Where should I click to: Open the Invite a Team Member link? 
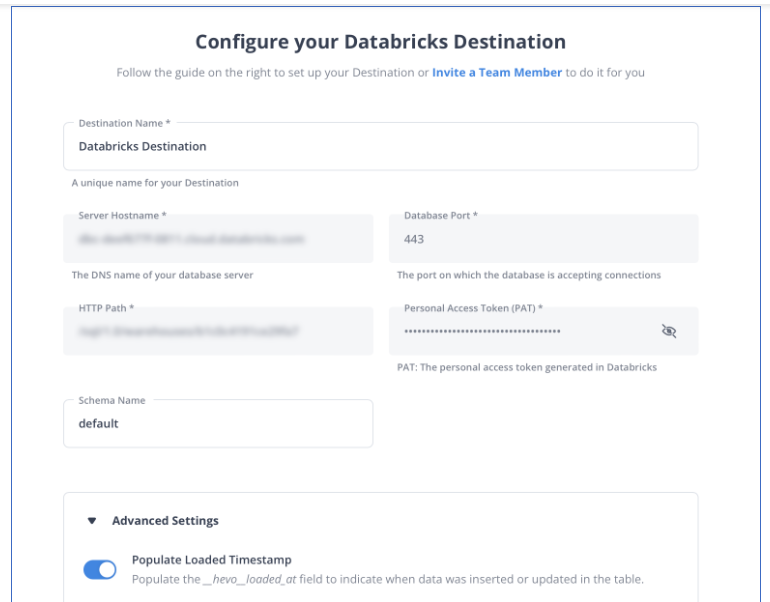pyautogui.click(x=496, y=73)
